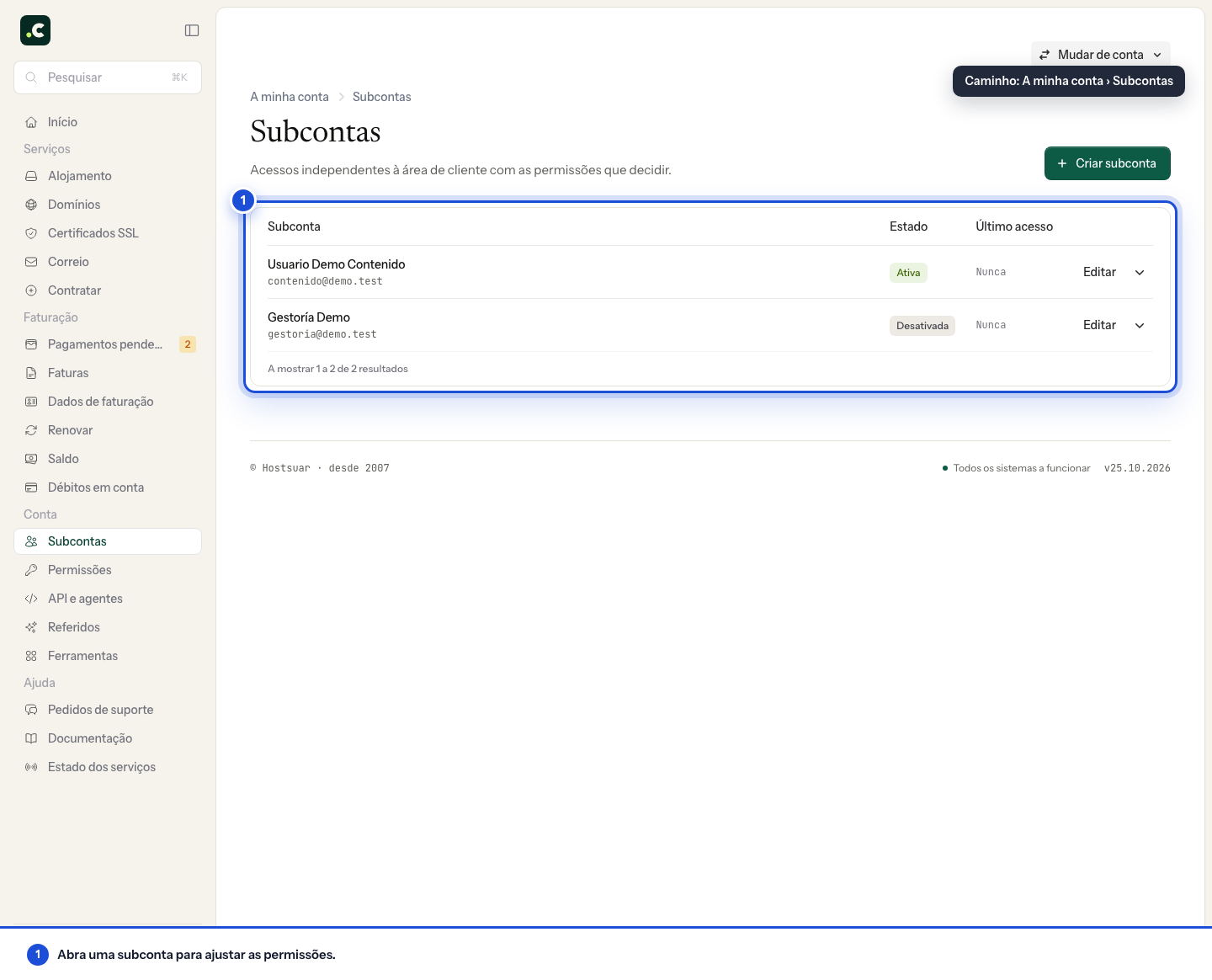Select Faturas menu item

pyautogui.click(x=108, y=373)
